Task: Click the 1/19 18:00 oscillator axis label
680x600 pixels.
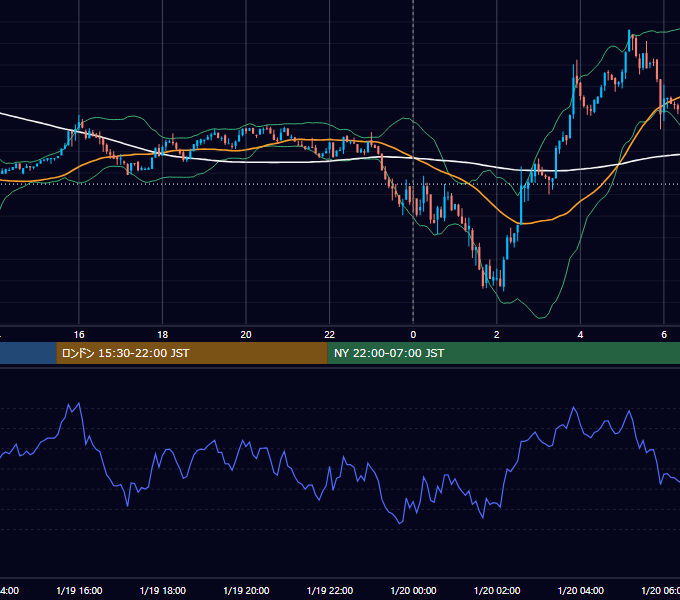Action: point(163,590)
